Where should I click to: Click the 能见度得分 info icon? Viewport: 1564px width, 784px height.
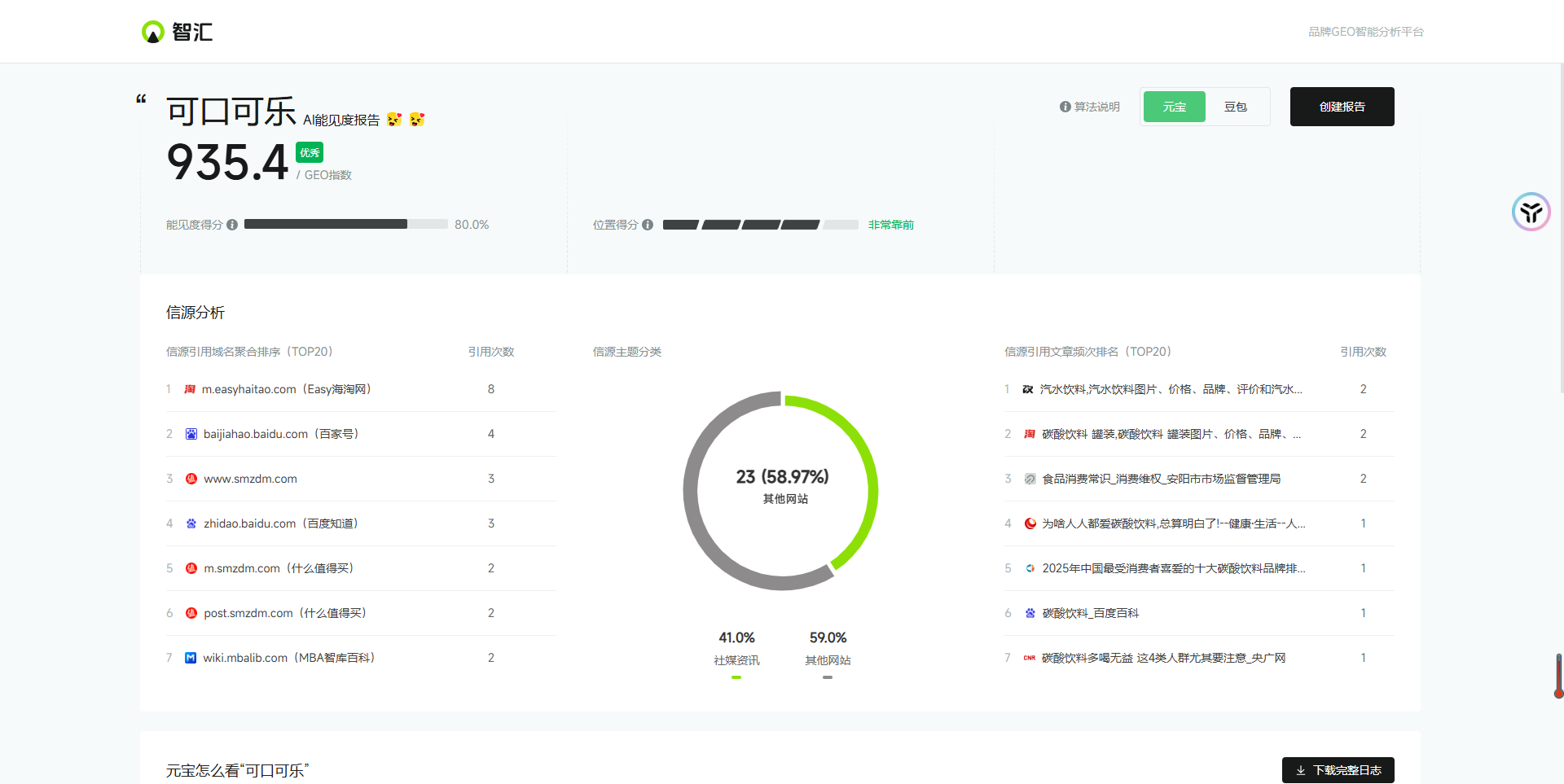[232, 225]
